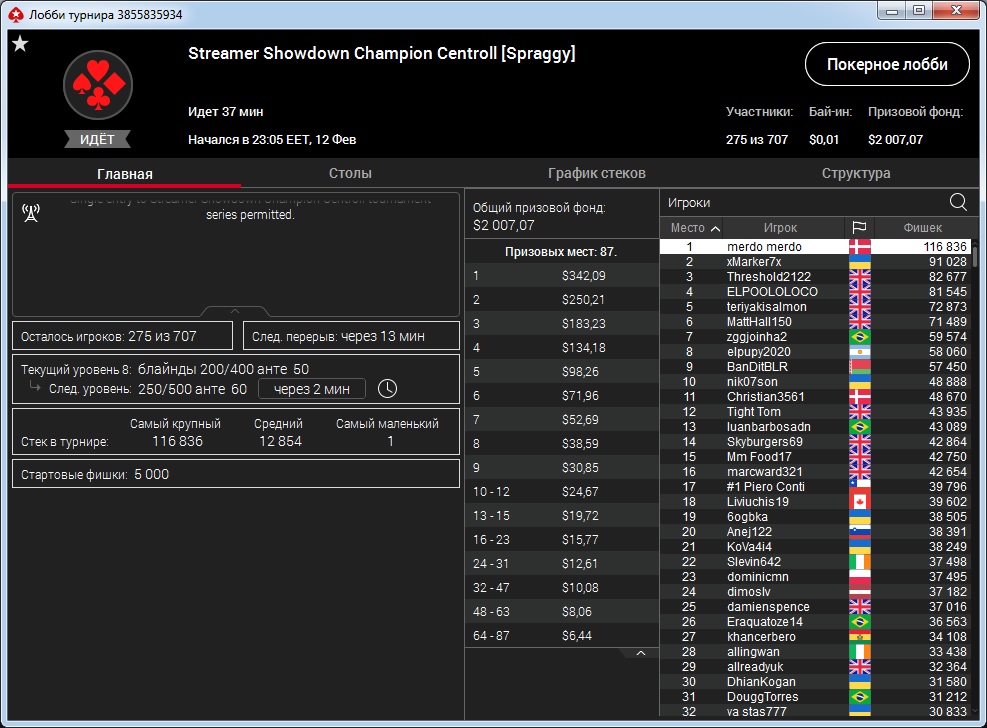Click BanDitBLR's Belarus flag
This screenshot has height=728, width=987.
(x=859, y=367)
